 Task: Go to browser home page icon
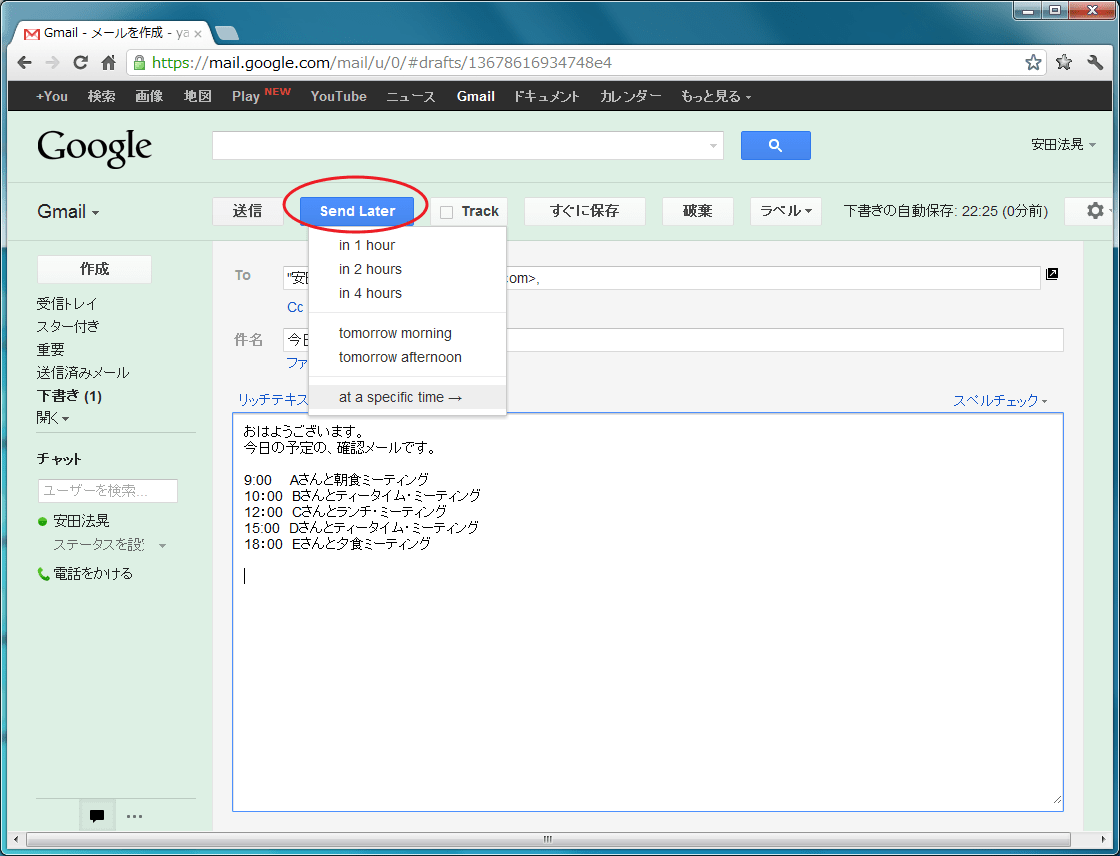(109, 63)
